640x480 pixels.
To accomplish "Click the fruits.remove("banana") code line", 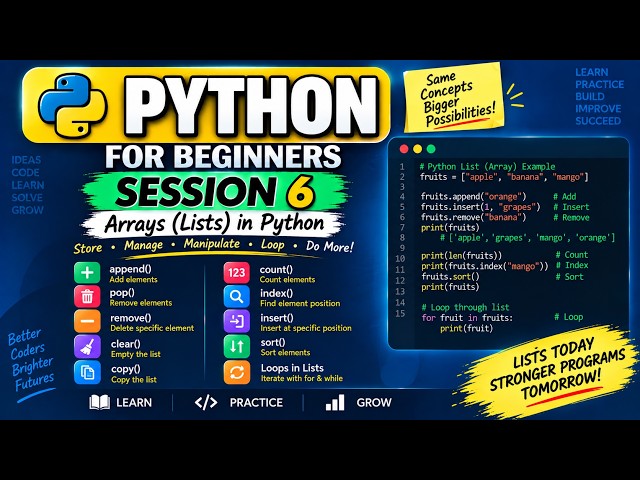I will 473,217.
